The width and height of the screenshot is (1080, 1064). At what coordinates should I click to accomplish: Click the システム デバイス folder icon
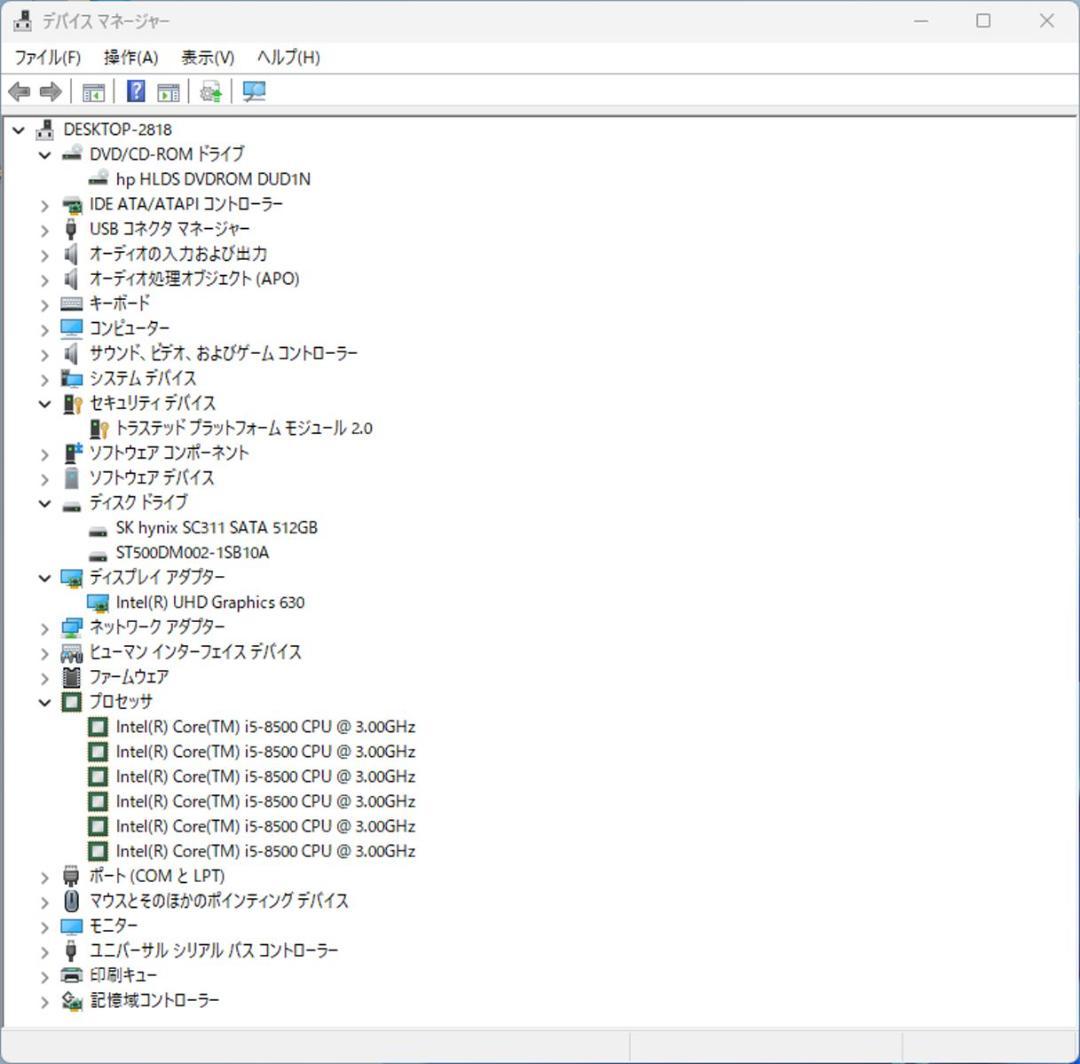pos(72,378)
